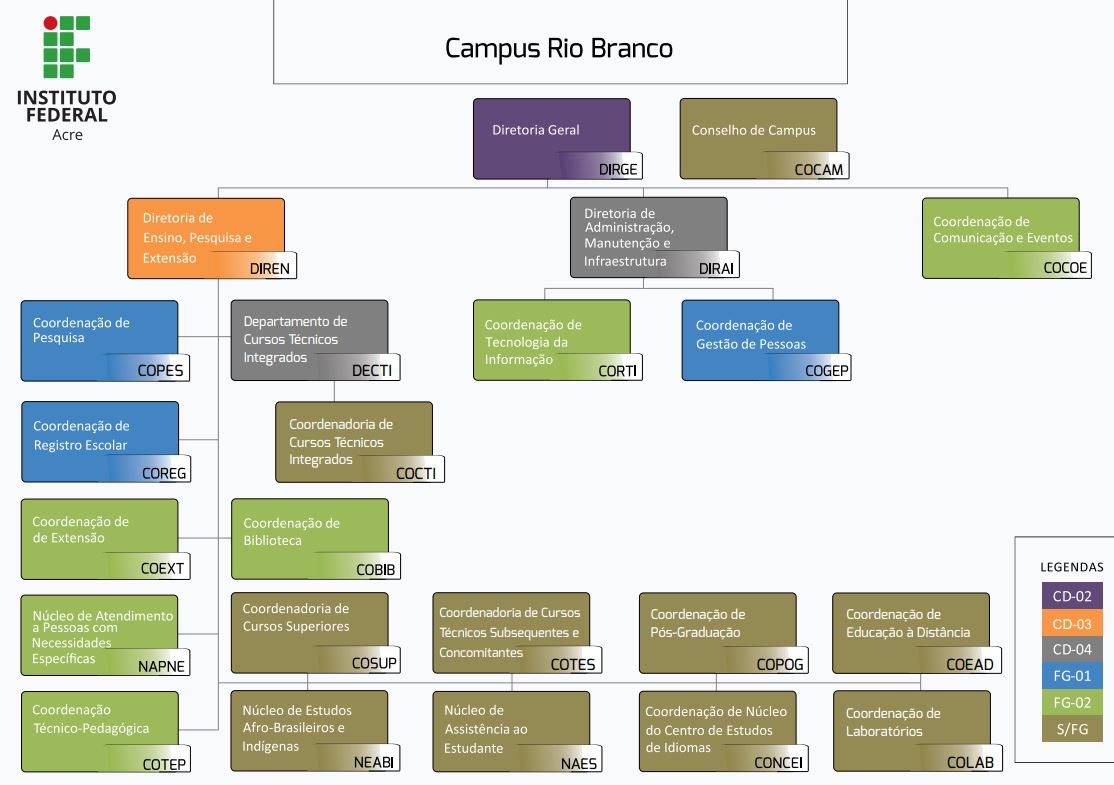Click the Conselho de Campus COCAM box
This screenshot has height=785, width=1114.
click(758, 139)
